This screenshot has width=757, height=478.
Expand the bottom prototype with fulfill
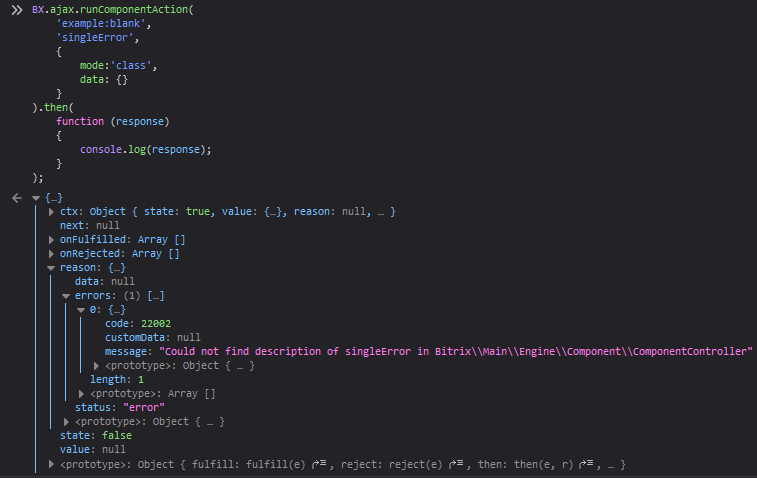coord(51,464)
